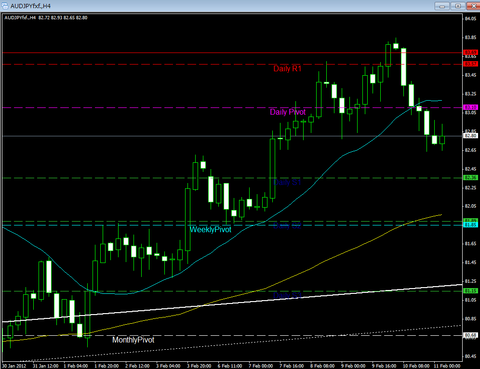Click the 11 Feb 00:00 date label
The width and height of the screenshot is (480, 369).
point(447,366)
